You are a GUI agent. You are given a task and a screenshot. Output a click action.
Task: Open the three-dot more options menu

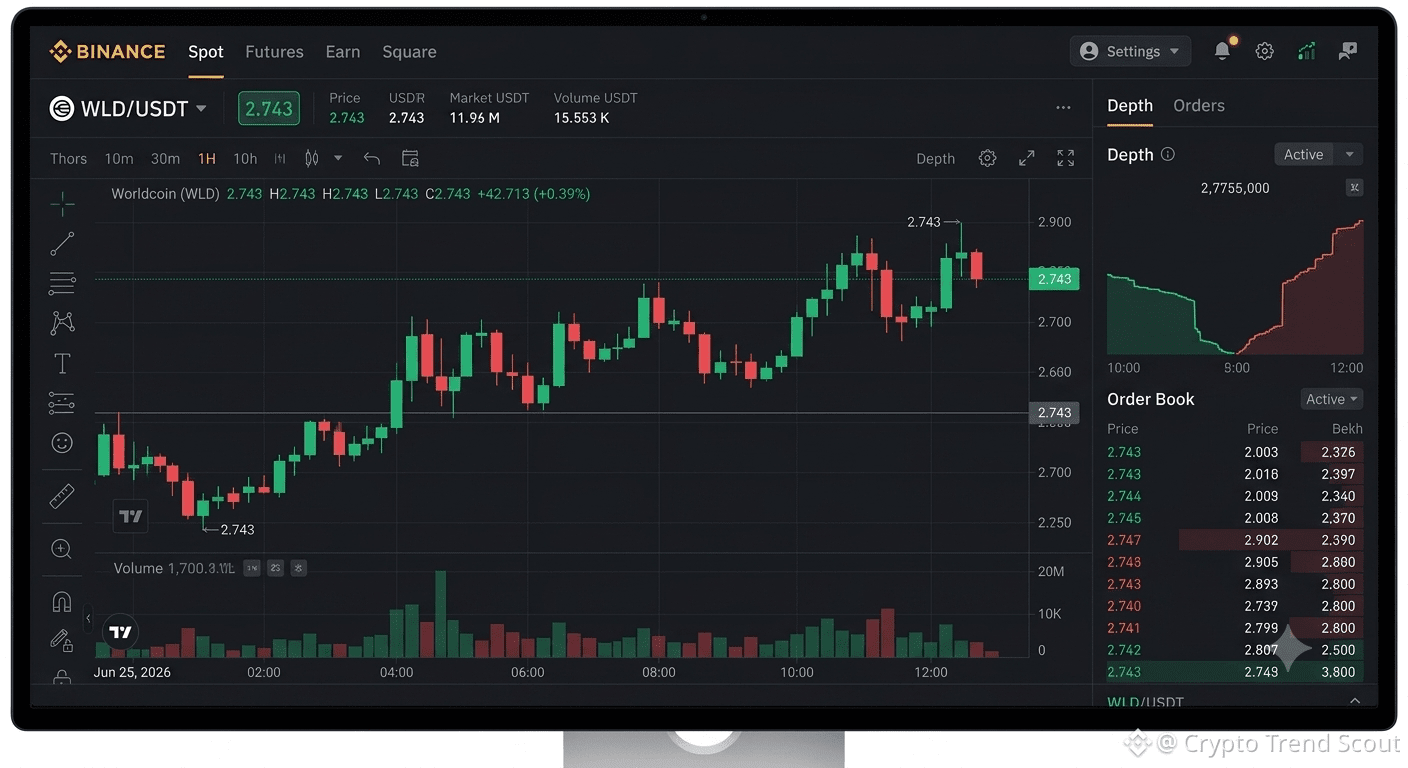(1063, 107)
